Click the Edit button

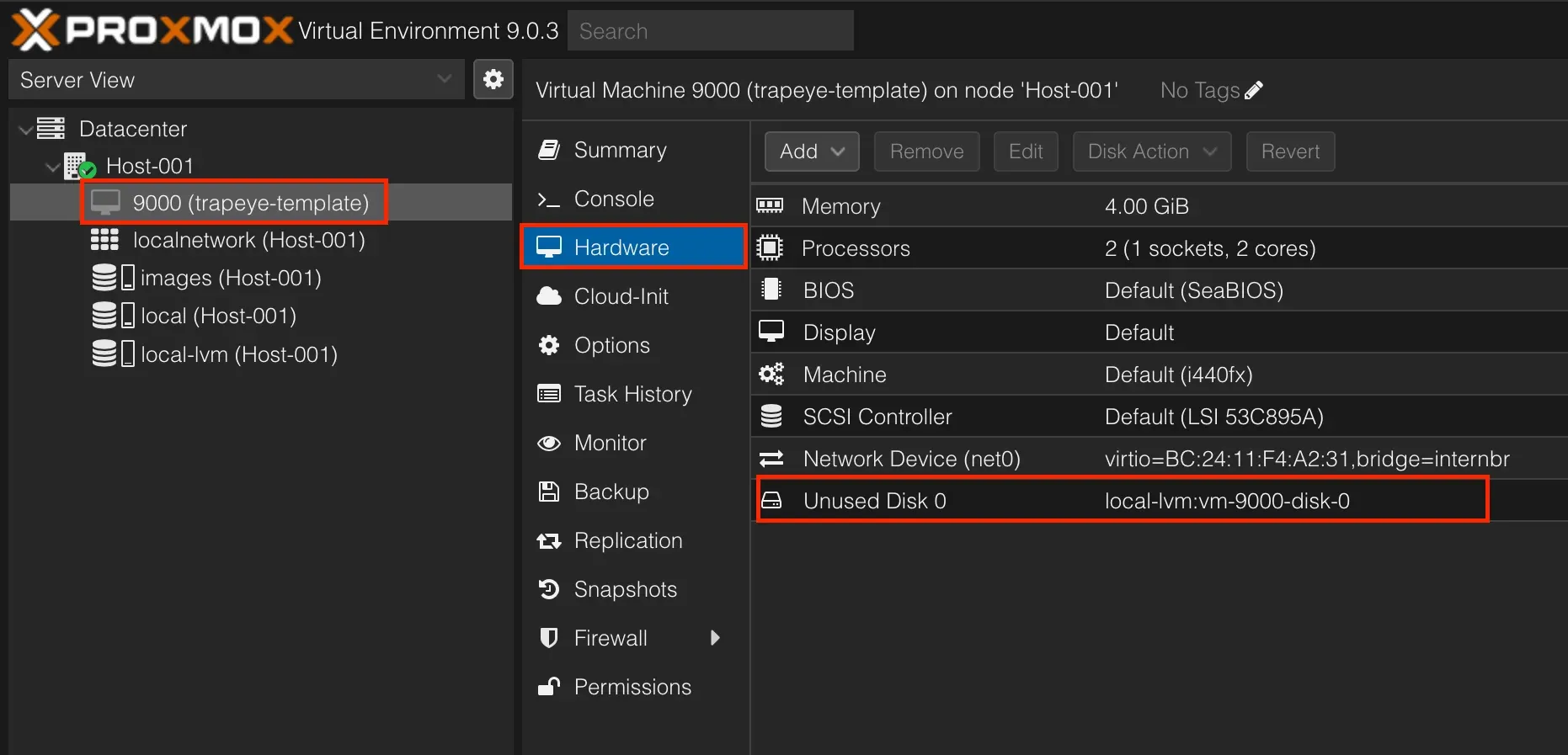point(1026,152)
